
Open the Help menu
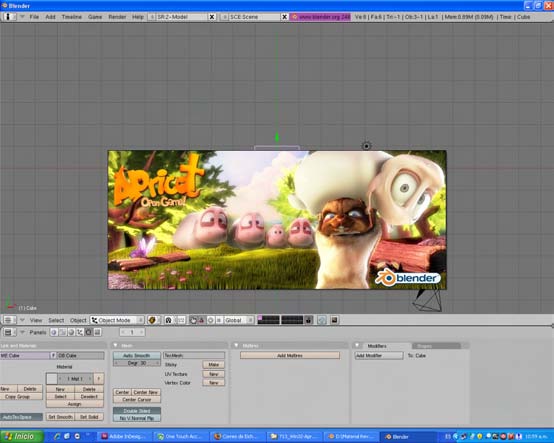pos(137,17)
